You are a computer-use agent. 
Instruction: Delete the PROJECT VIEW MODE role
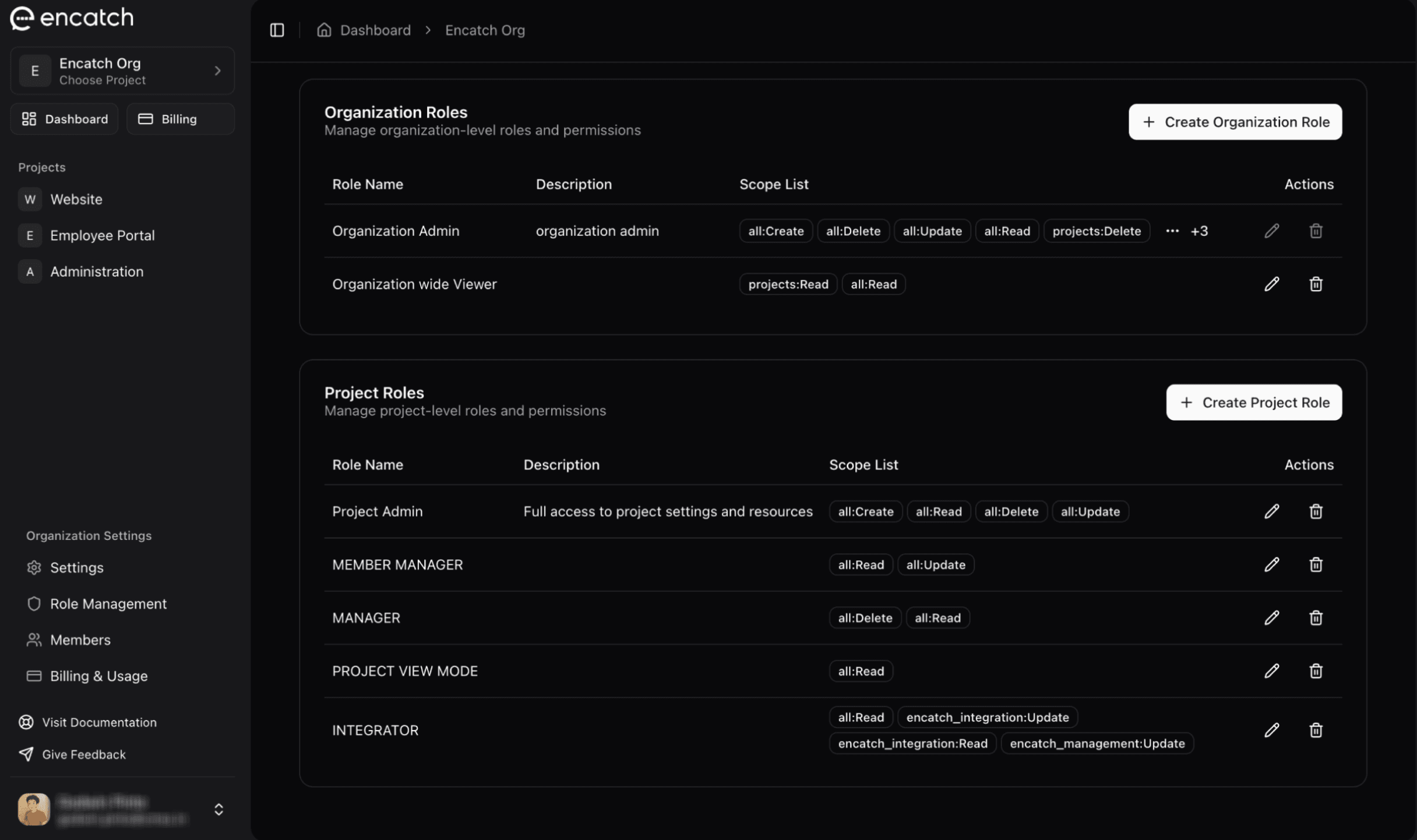(x=1316, y=671)
